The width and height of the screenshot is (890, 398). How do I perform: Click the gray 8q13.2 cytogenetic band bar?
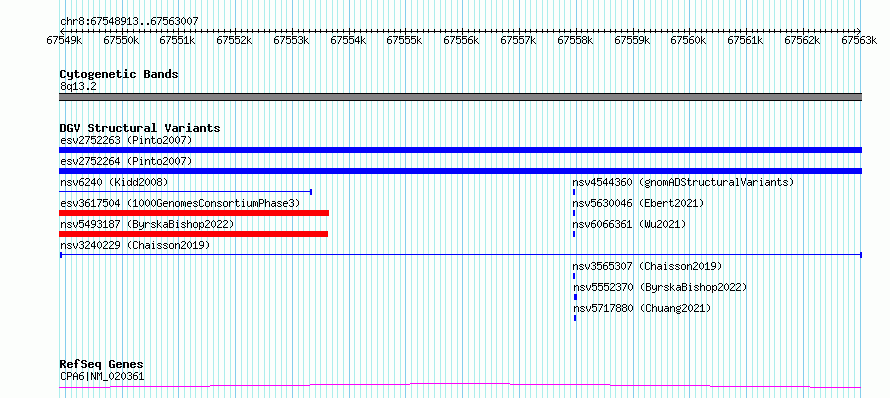click(460, 97)
